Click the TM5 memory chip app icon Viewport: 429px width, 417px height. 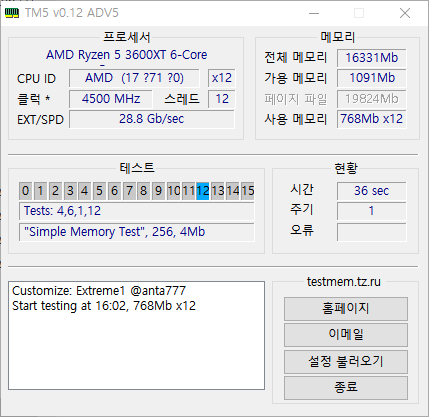point(12,13)
